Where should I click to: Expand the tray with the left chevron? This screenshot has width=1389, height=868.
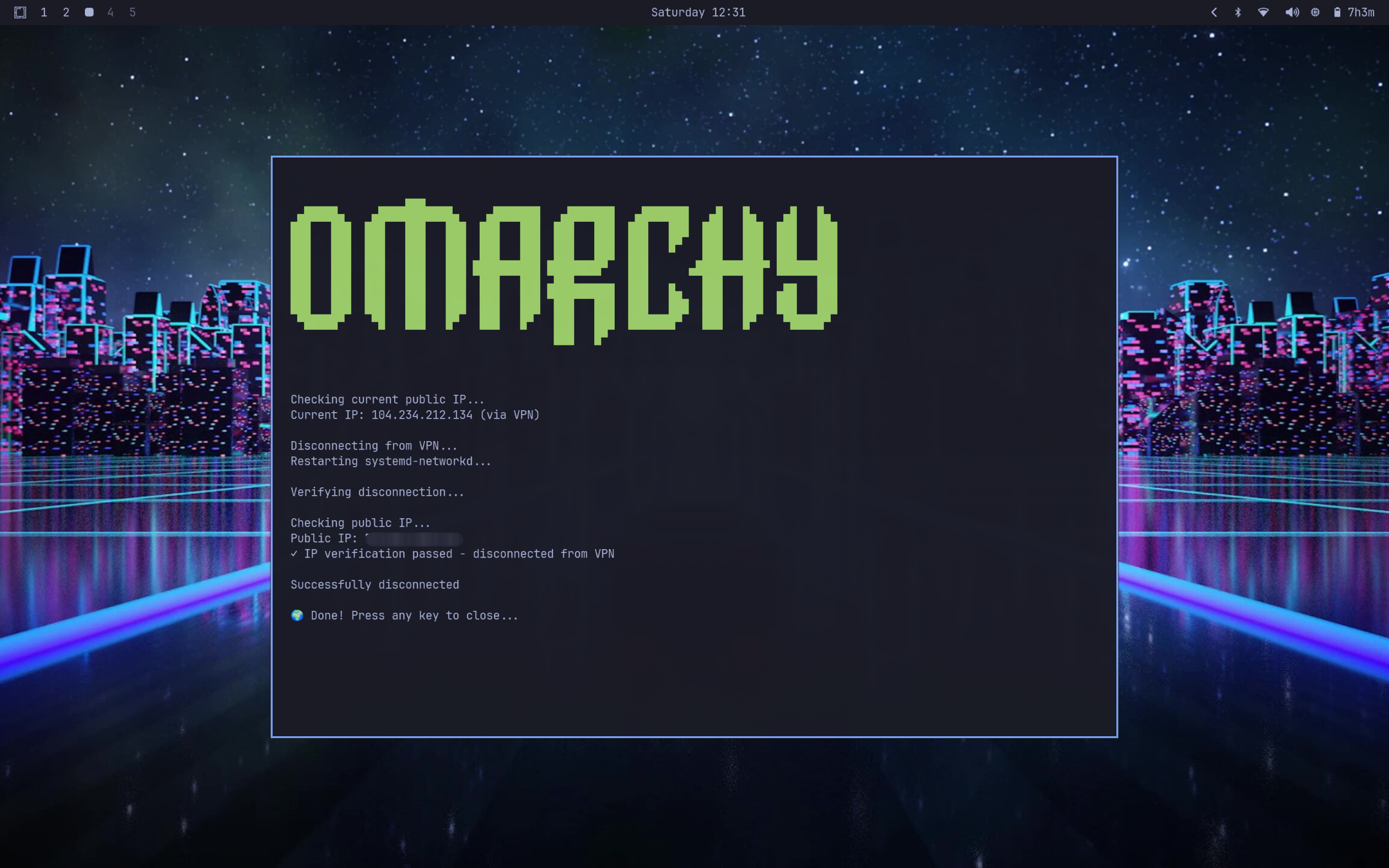(x=1214, y=12)
